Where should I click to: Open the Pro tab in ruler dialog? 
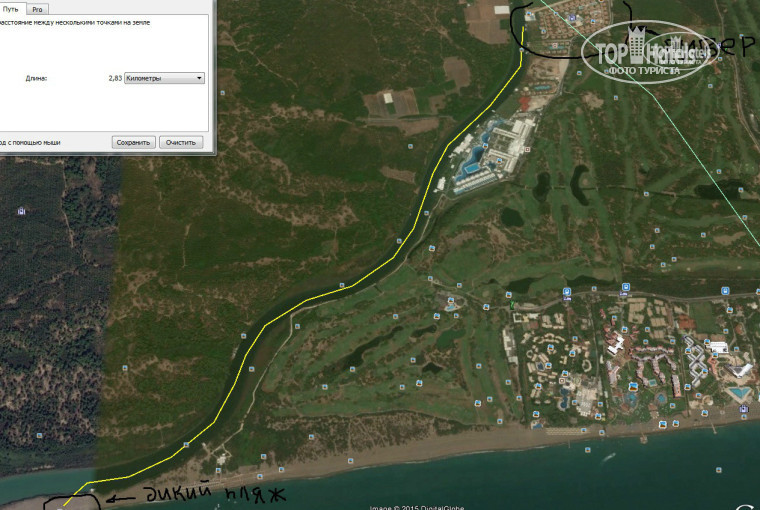(37, 9)
